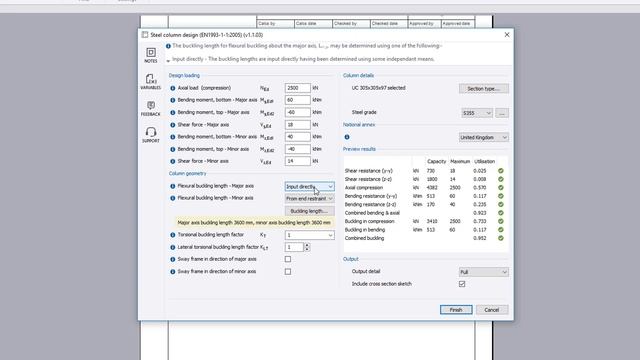Image resolution: width=640 pixels, height=360 pixels.
Task: Click info icon beside Shear force - Minor axis
Action: (173, 162)
